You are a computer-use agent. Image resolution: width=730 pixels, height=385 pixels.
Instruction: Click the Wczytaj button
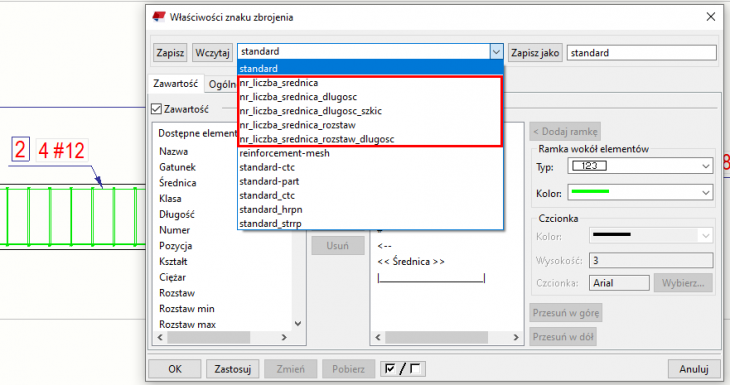[x=212, y=53]
